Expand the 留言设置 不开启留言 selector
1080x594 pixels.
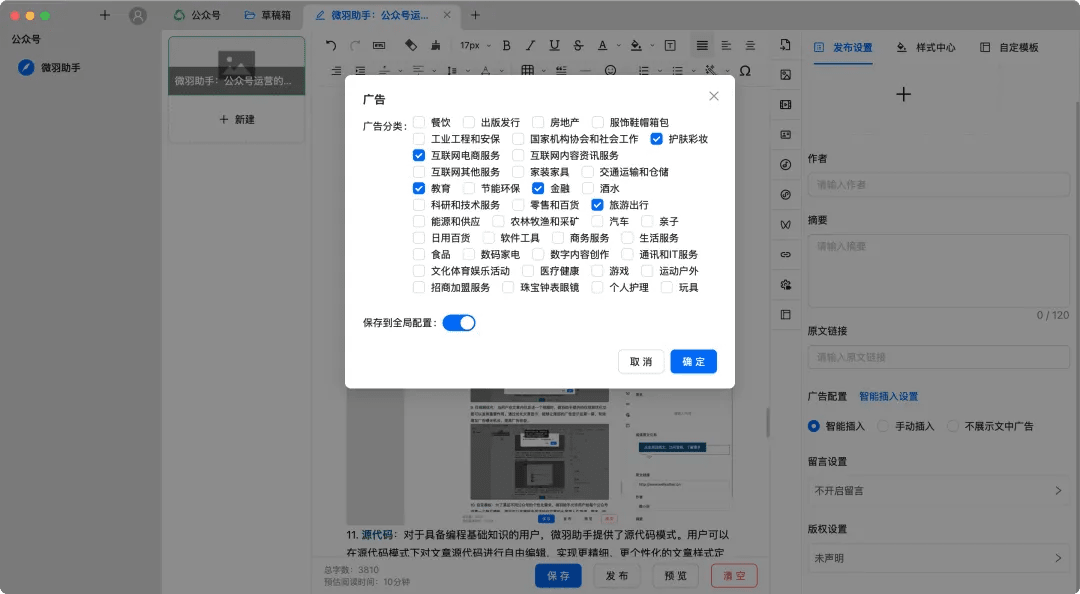click(x=939, y=491)
